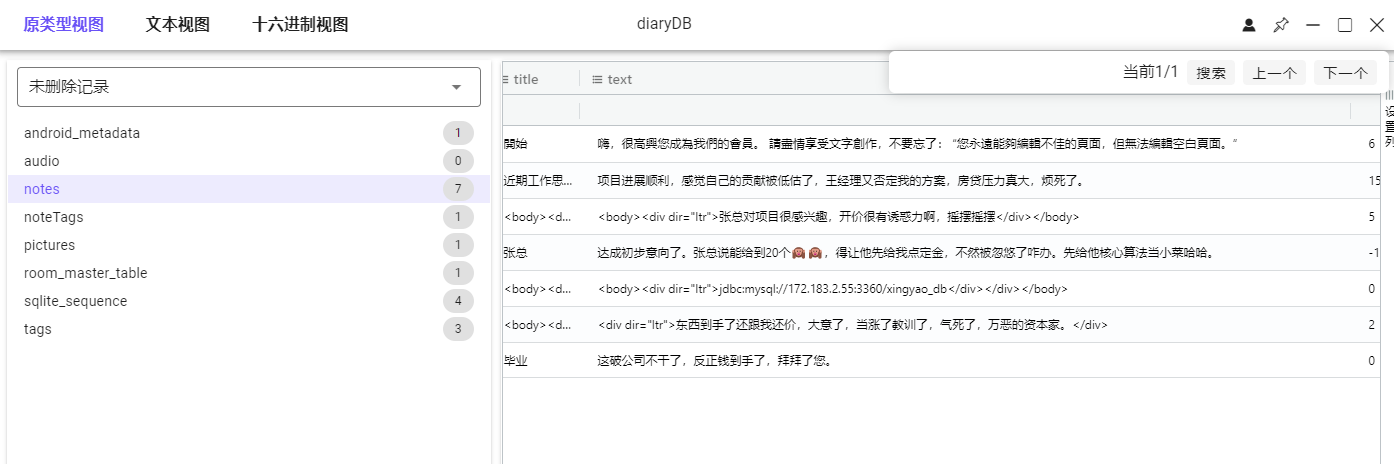This screenshot has width=1394, height=464.
Task: Select the android_metadata table
Action: (82, 133)
